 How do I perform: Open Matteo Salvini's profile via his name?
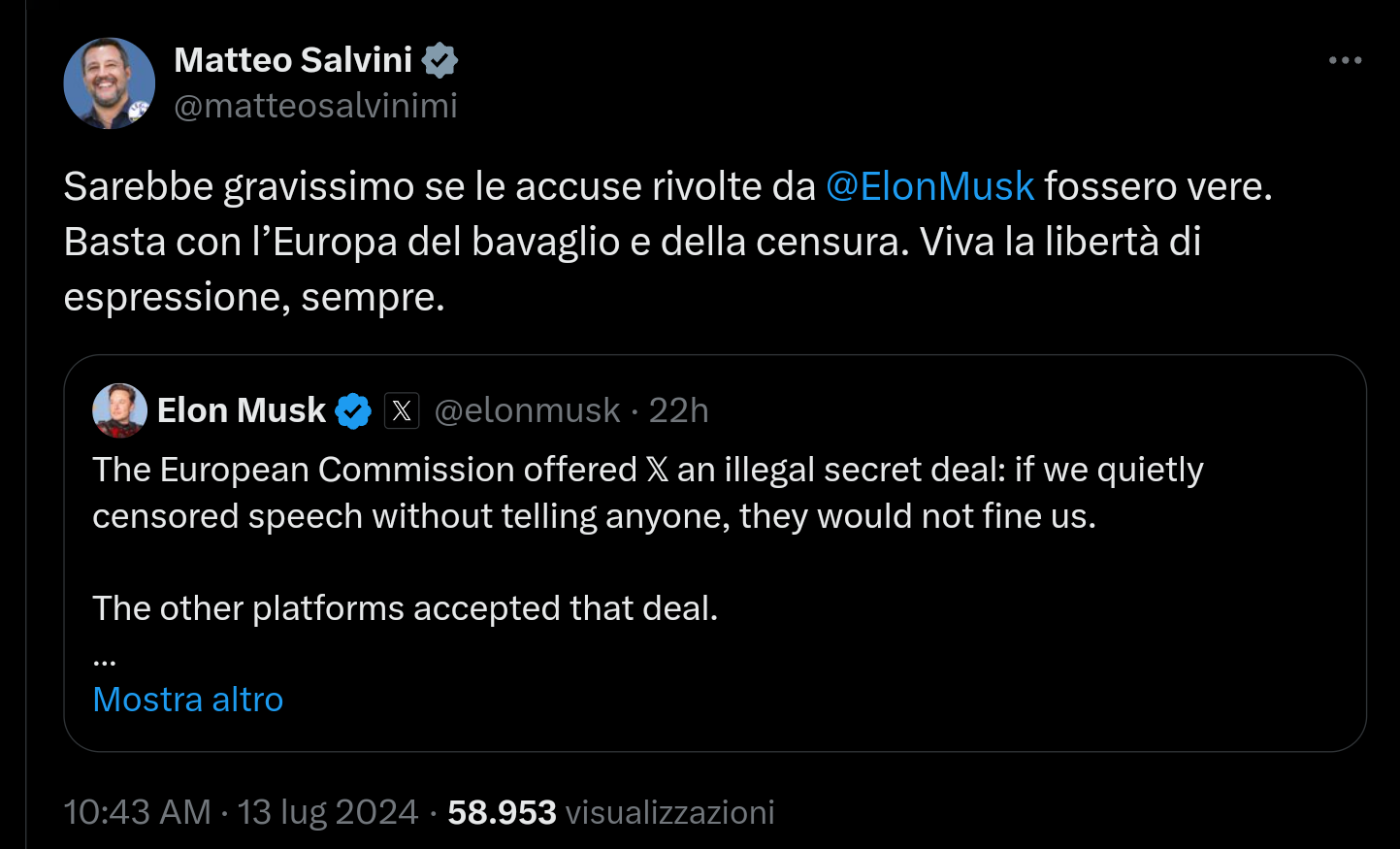pyautogui.click(x=294, y=59)
